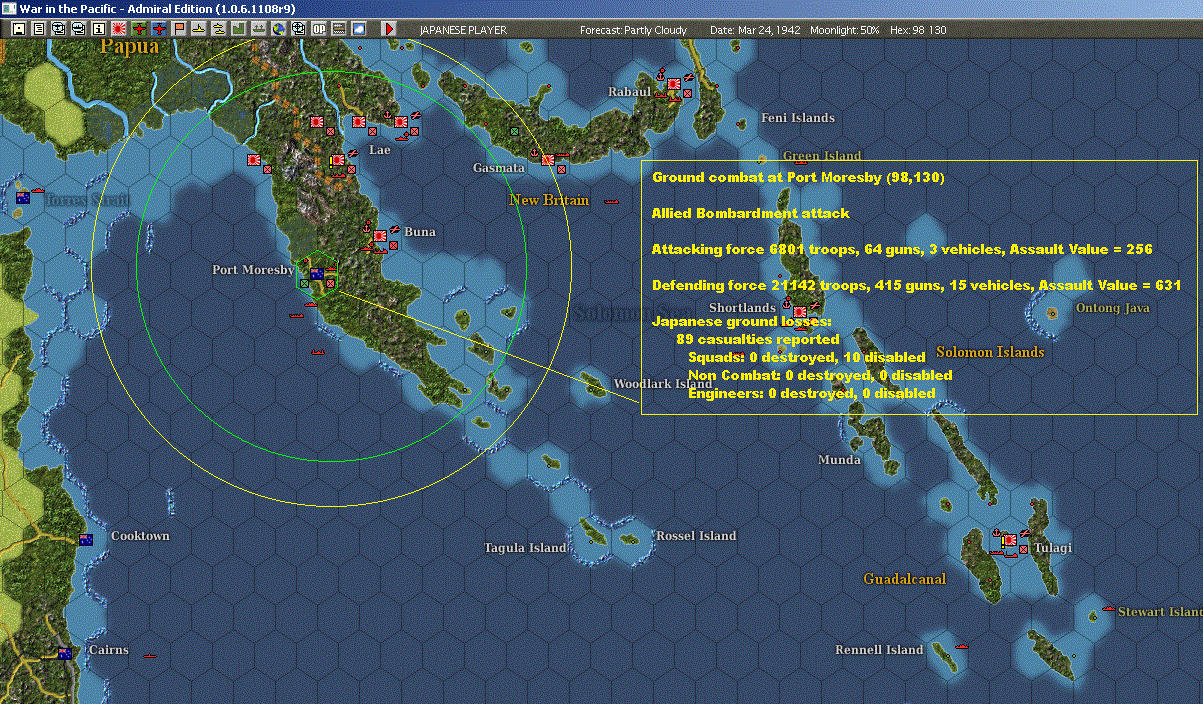Select the Japanese flag unit at Buna
Viewport: 1203px width, 704px height.
(380, 236)
